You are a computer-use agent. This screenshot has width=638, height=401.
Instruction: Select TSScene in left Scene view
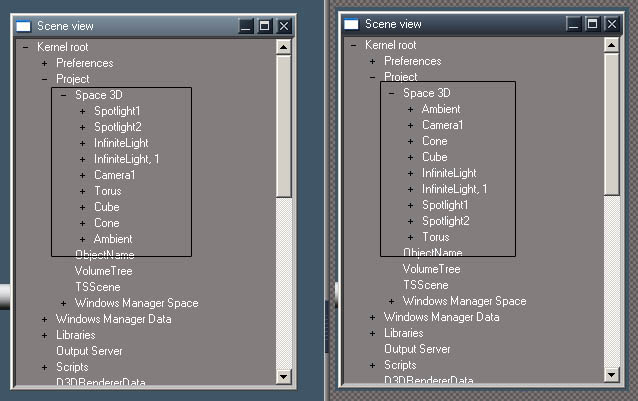pos(98,287)
